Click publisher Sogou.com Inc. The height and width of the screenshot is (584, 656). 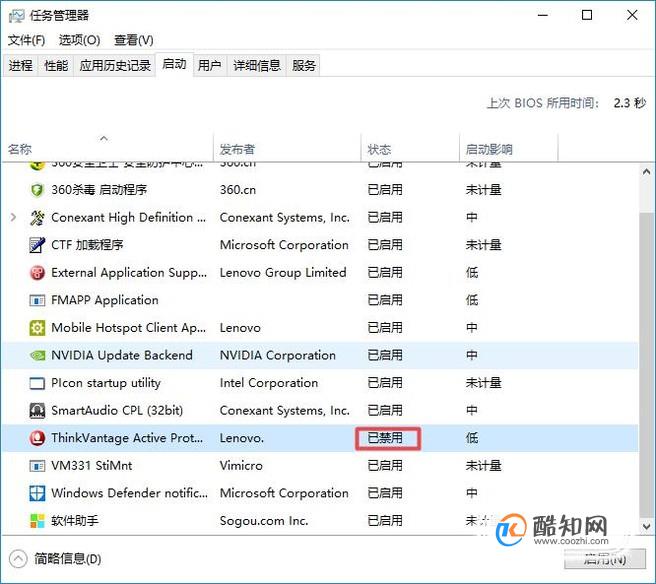point(264,521)
